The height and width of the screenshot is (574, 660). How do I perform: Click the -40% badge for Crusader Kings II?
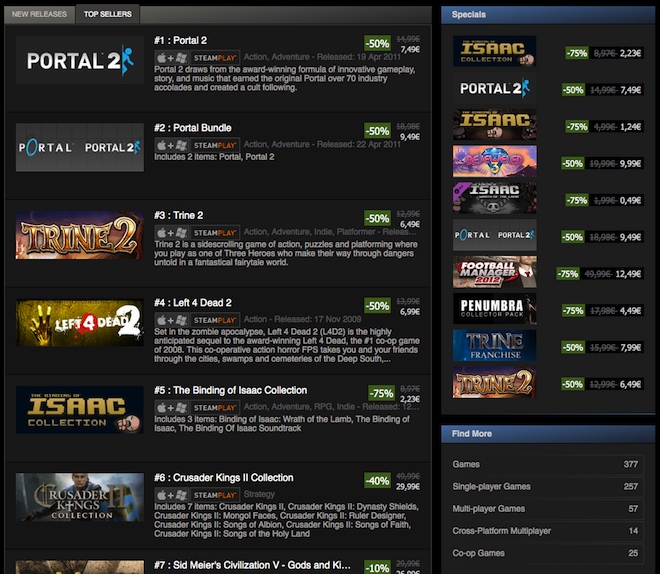pos(377,481)
